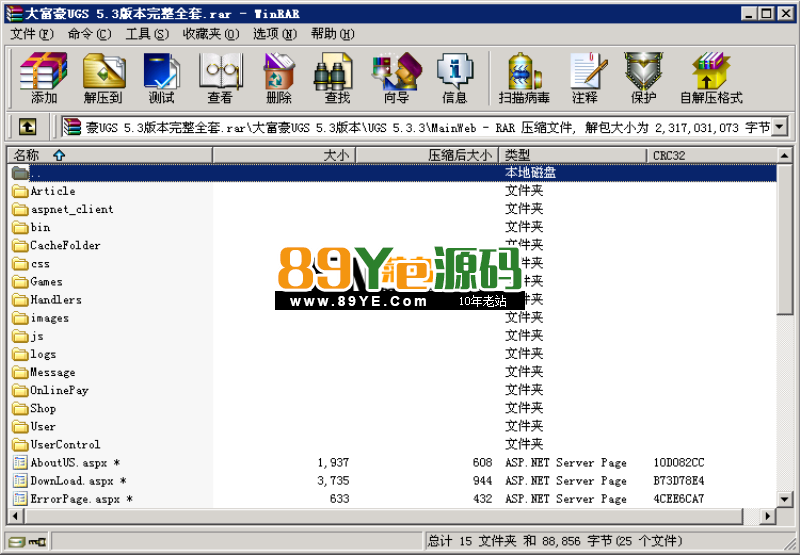Viewport: 800px width, 555px height.
Task: Open the Favorites (收藏夹) menu
Action: click(x=211, y=34)
